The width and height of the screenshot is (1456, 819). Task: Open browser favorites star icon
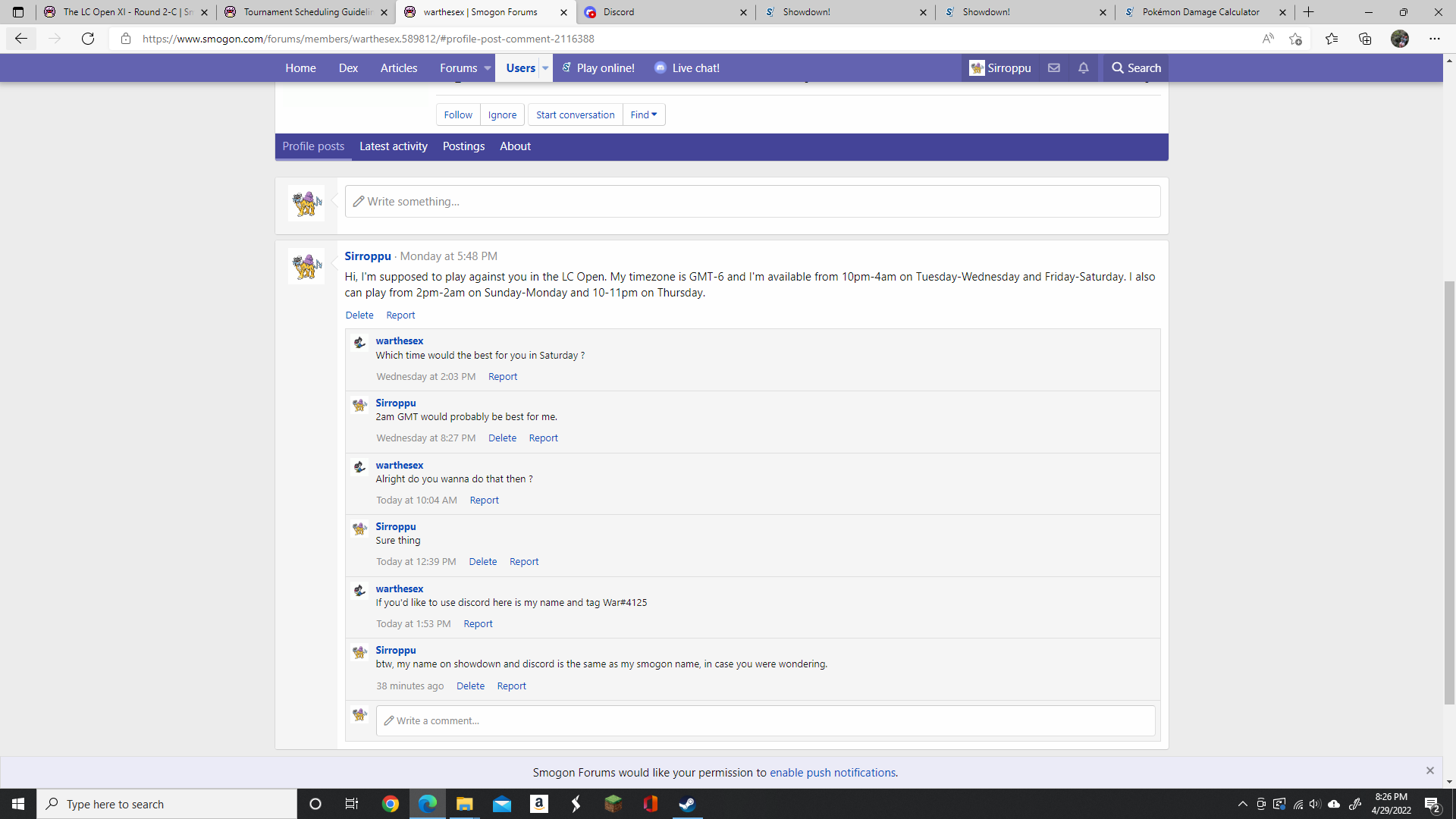tap(1332, 39)
